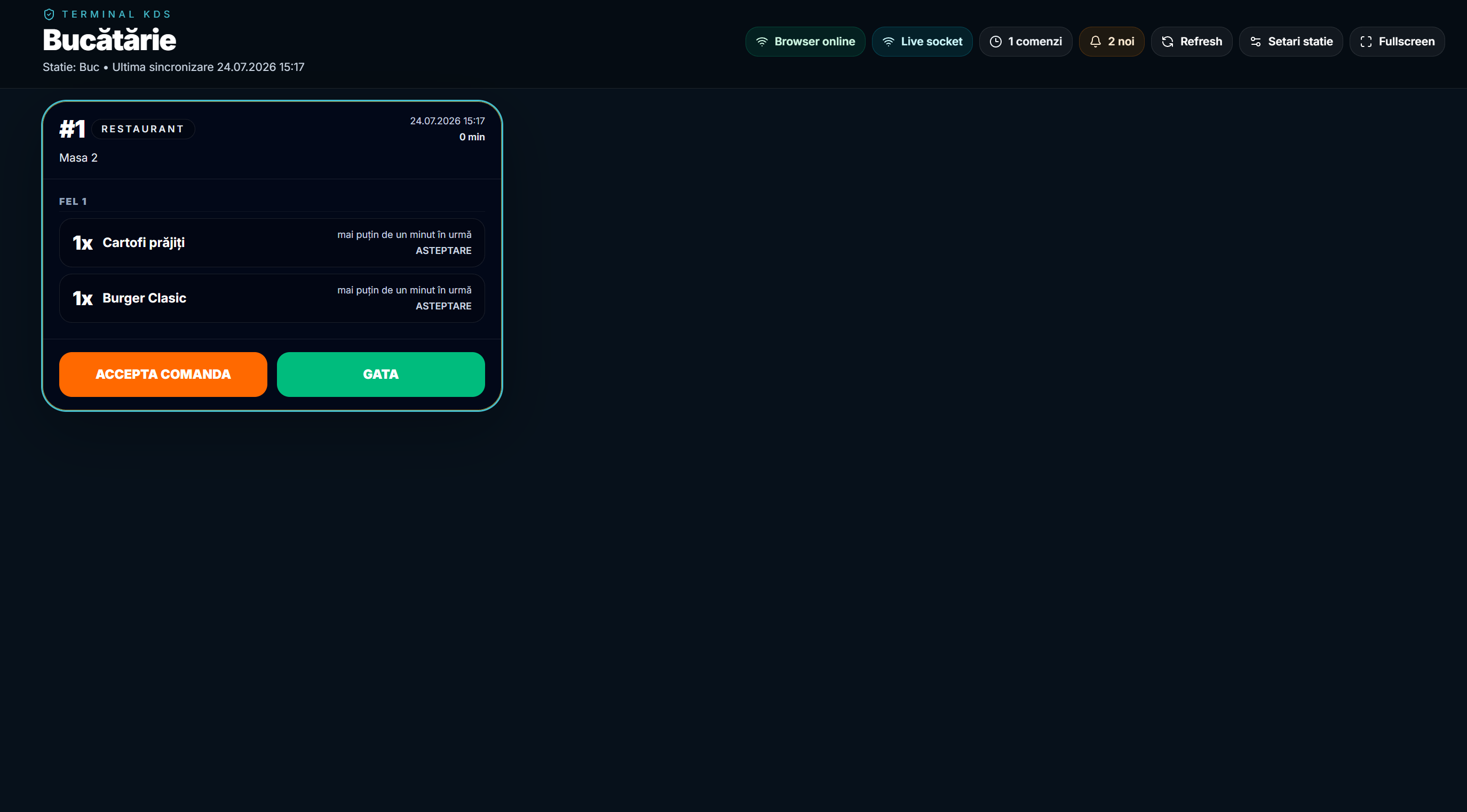This screenshot has width=1467, height=812.
Task: Click the 1x quantity of Cartofi prăjiți
Action: point(83,243)
